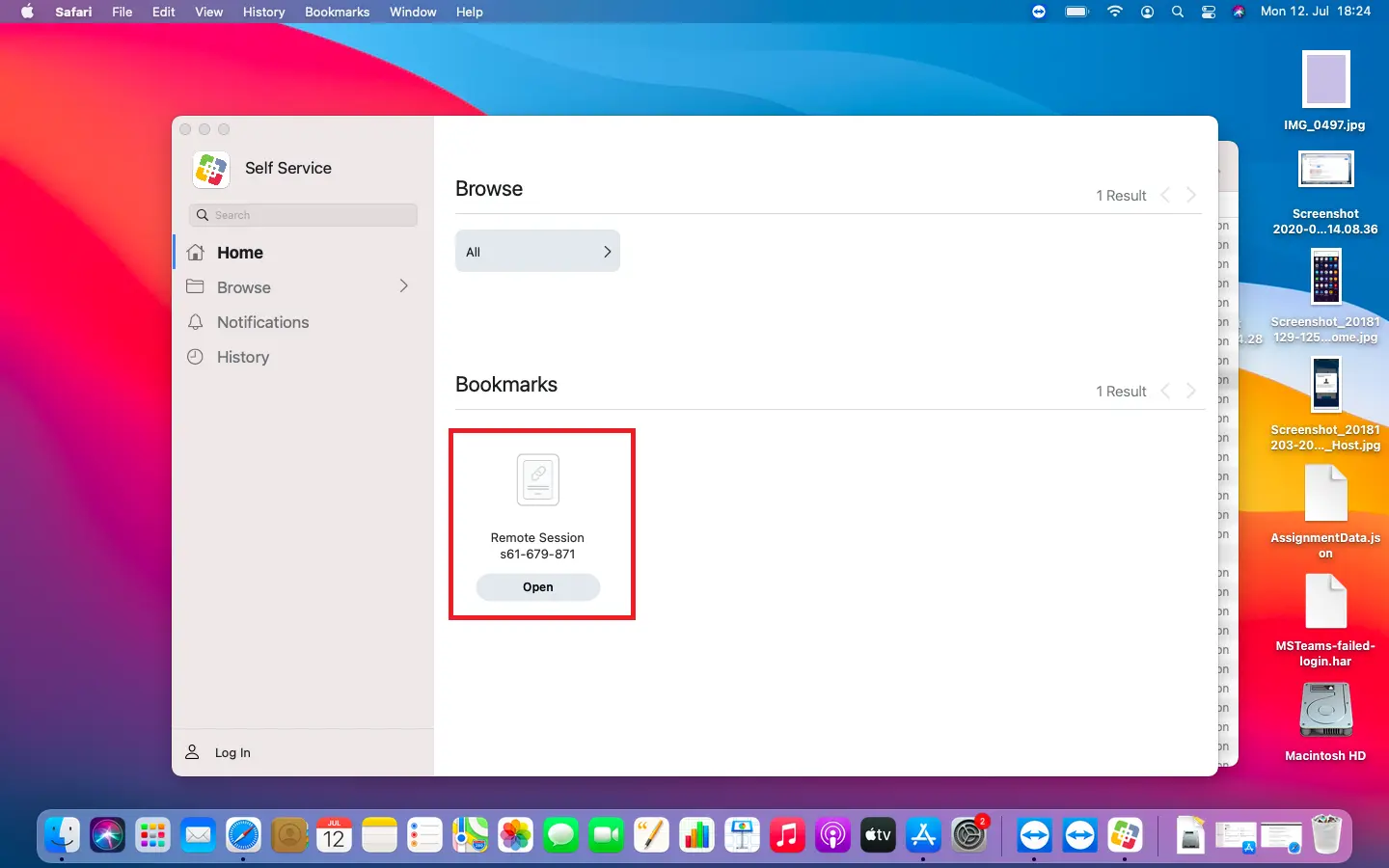The width and height of the screenshot is (1389, 868).
Task: Open Notes from the Dock
Action: coord(379,834)
